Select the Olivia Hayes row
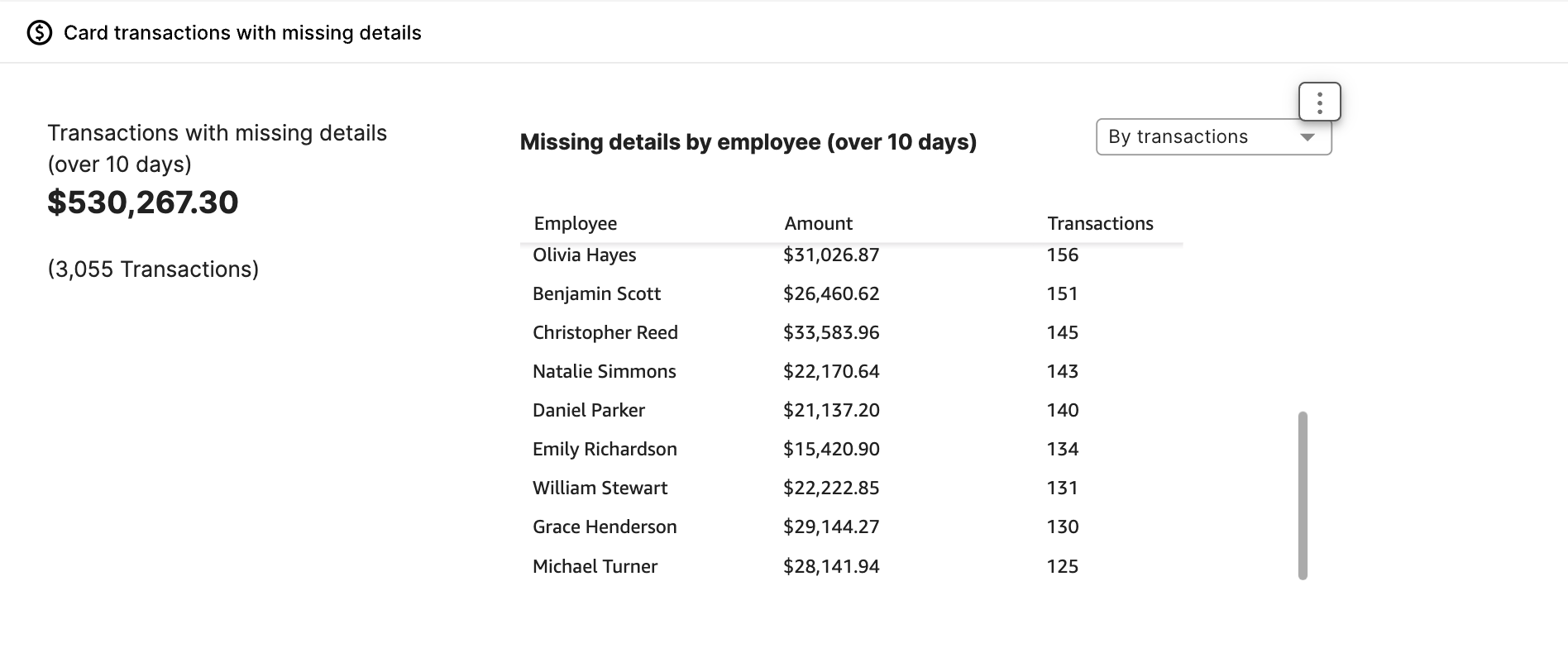Screen dimensions: 1568x648 (851, 255)
